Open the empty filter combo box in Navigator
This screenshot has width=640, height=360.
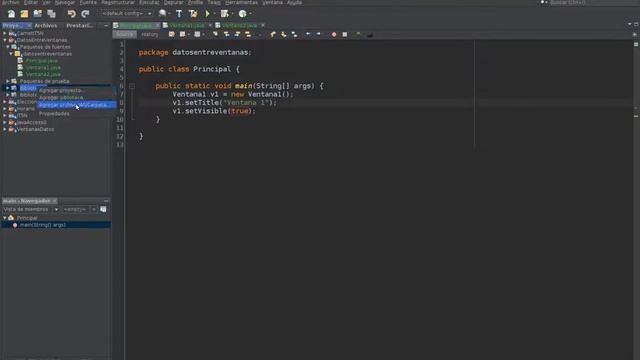[x=79, y=209]
